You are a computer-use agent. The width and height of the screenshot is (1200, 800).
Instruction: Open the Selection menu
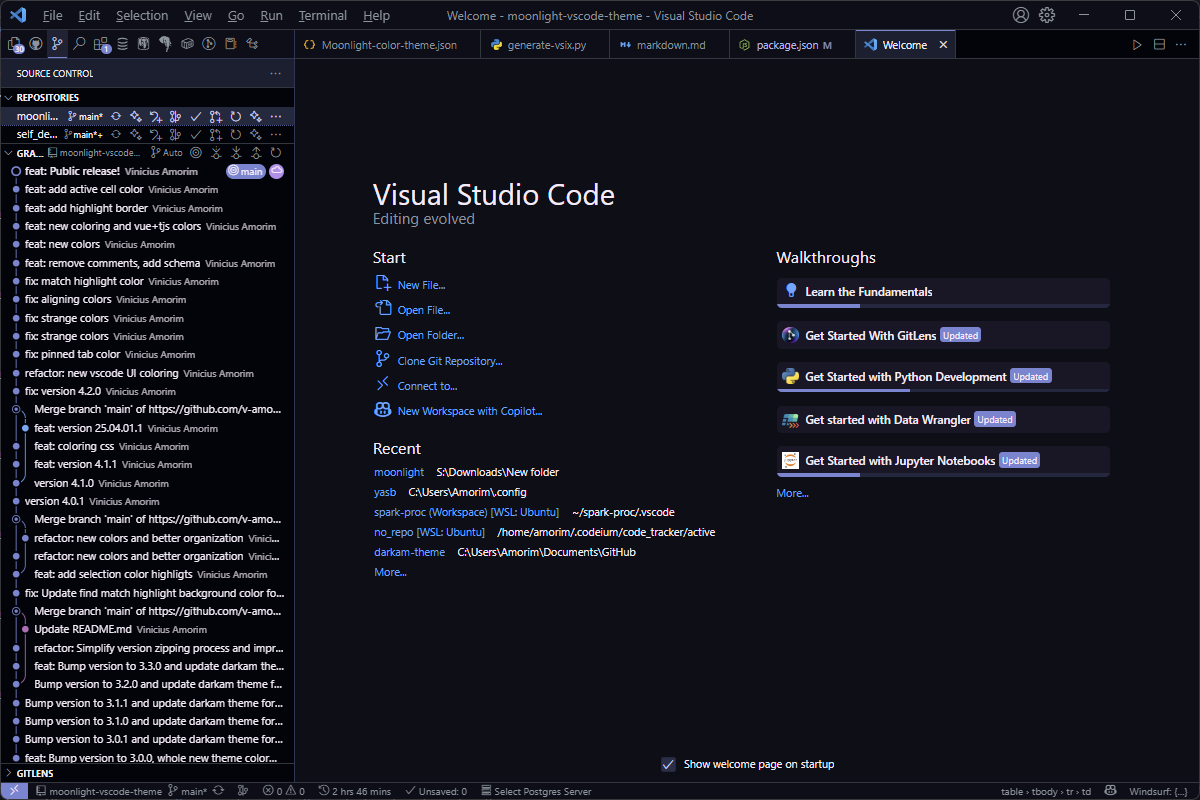142,15
